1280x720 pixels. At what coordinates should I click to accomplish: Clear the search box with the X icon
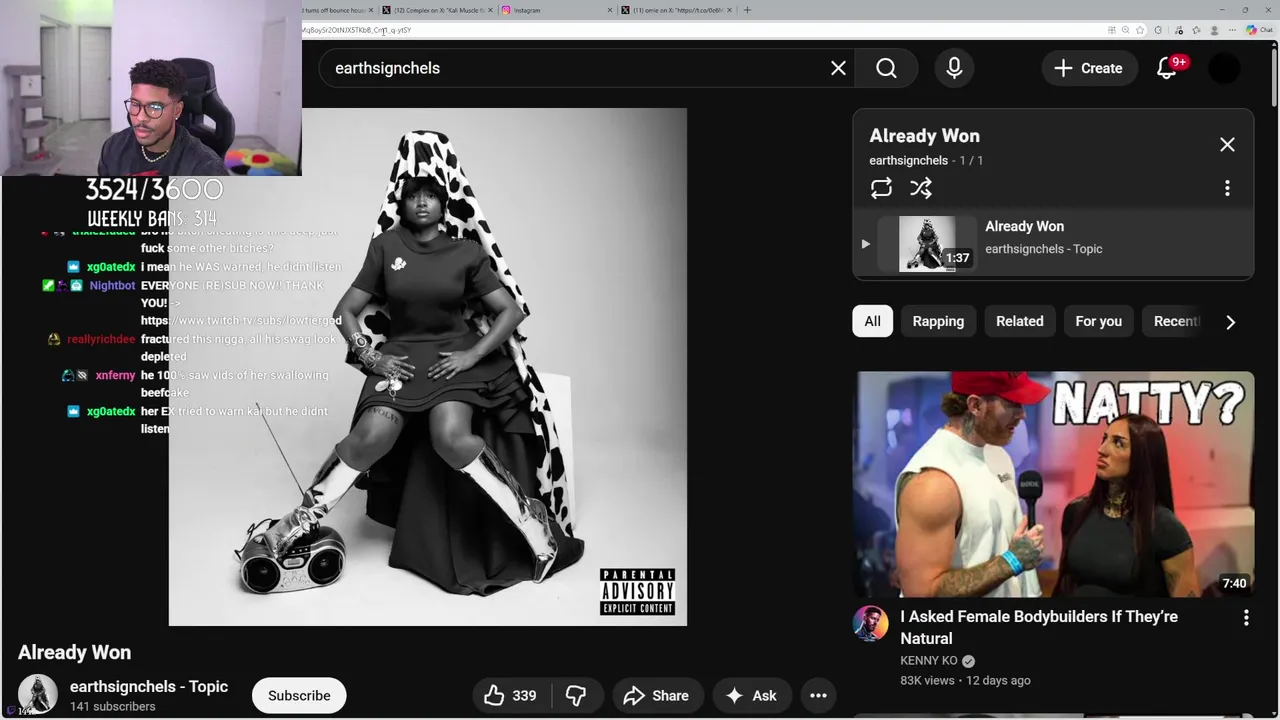point(838,68)
